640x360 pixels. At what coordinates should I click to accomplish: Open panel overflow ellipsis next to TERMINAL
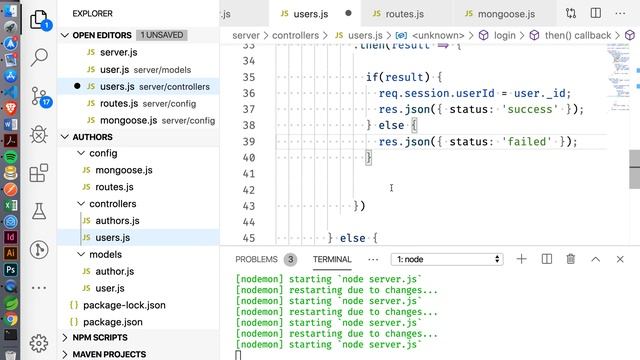[373, 259]
